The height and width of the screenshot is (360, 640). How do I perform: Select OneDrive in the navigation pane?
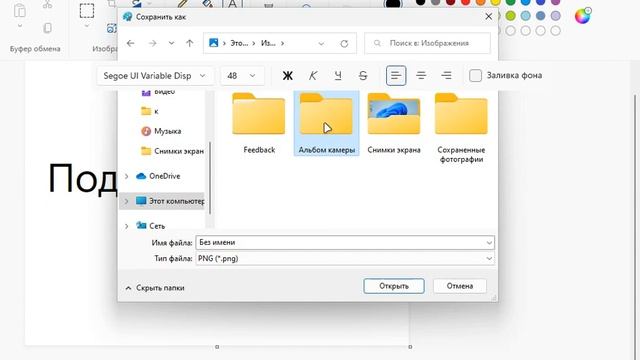coord(164,176)
